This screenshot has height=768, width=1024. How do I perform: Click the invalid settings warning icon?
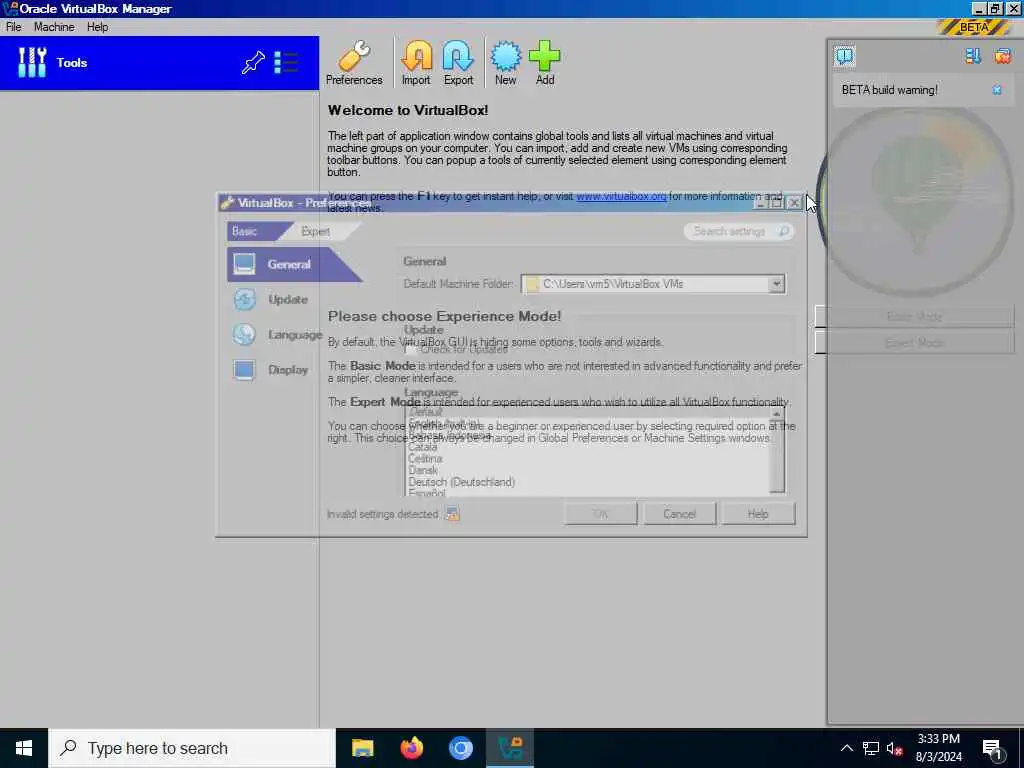[x=452, y=514]
